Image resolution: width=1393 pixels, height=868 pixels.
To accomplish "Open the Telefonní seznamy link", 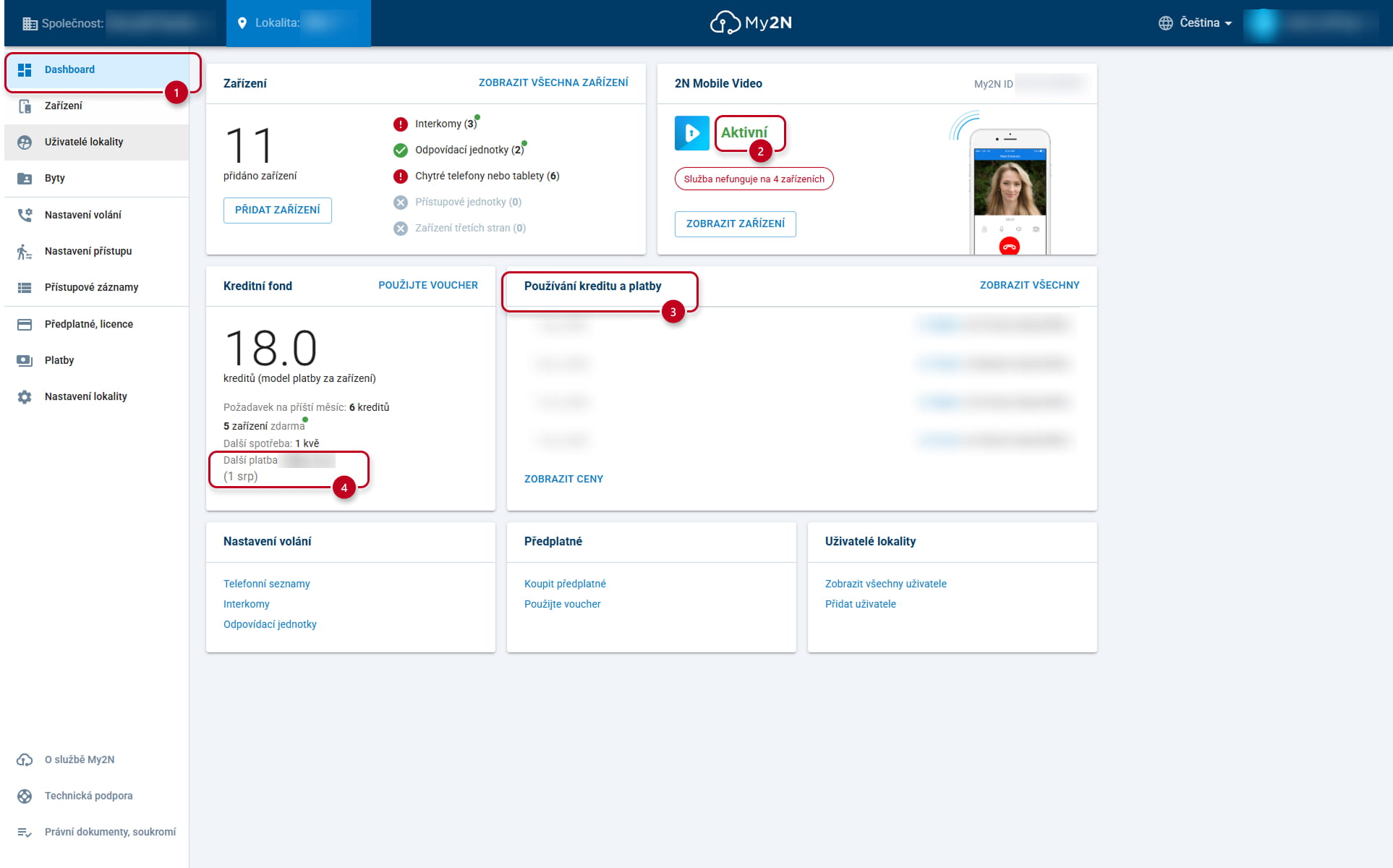I will pyautogui.click(x=267, y=584).
